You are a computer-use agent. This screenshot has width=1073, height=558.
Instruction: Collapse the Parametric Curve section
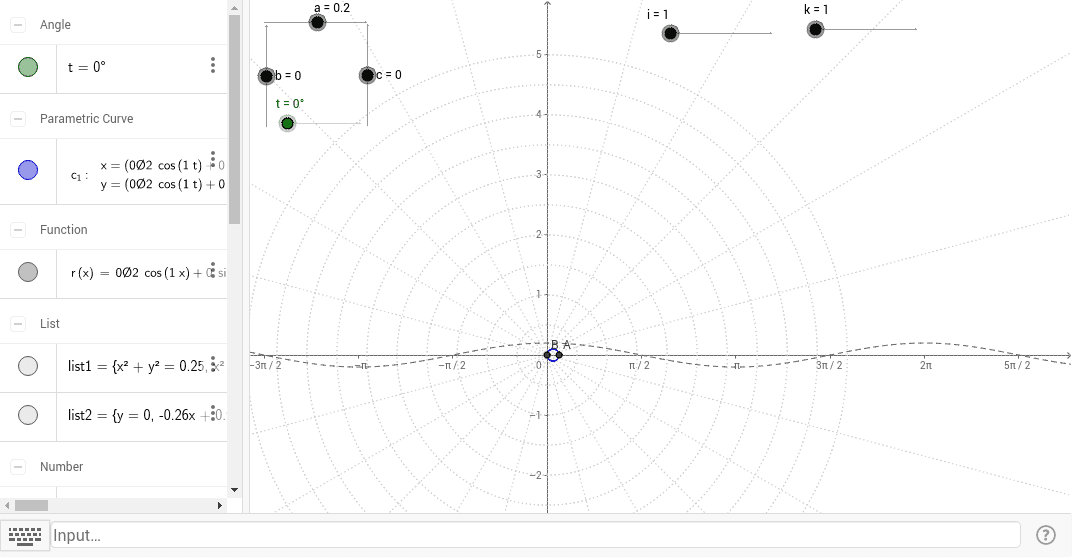click(x=18, y=118)
